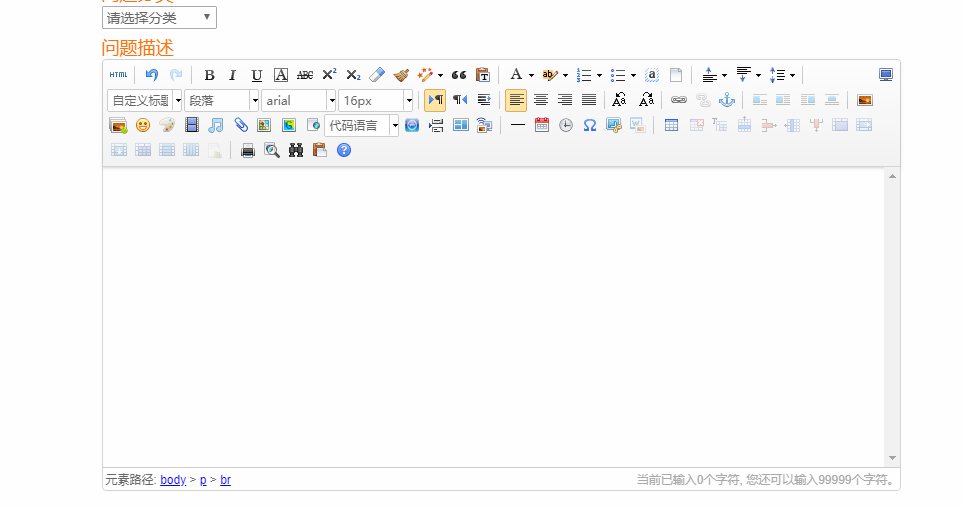Image resolution: width=963 pixels, height=508 pixels.
Task: Click the undo arrow icon
Action: pyautogui.click(x=152, y=75)
